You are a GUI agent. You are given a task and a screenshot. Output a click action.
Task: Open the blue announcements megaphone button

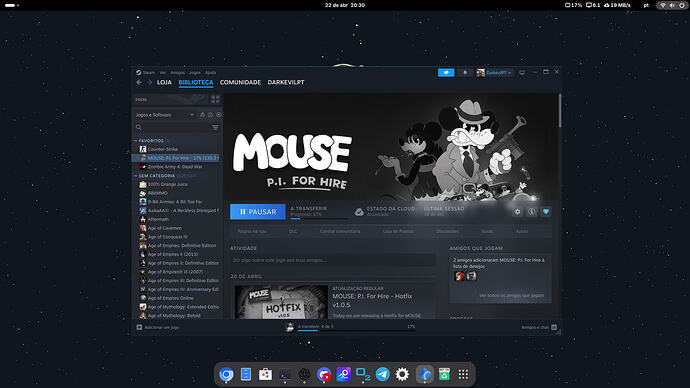click(x=446, y=73)
